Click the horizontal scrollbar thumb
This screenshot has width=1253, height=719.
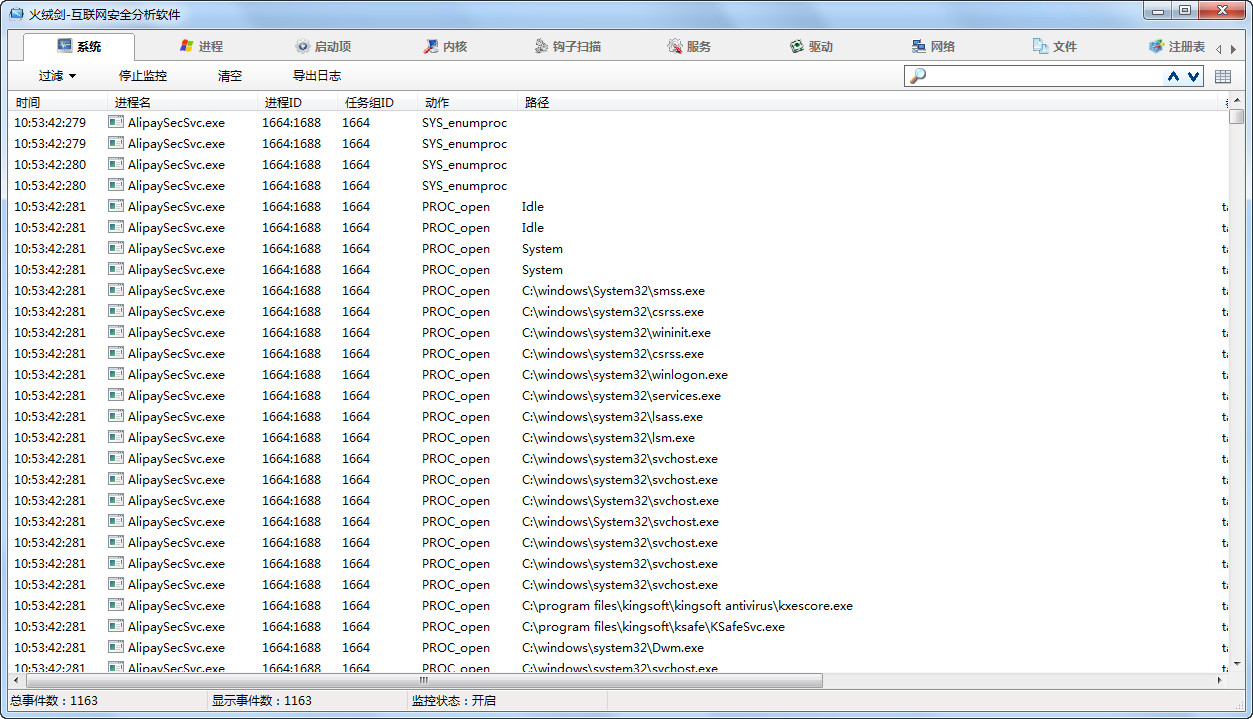coord(424,680)
